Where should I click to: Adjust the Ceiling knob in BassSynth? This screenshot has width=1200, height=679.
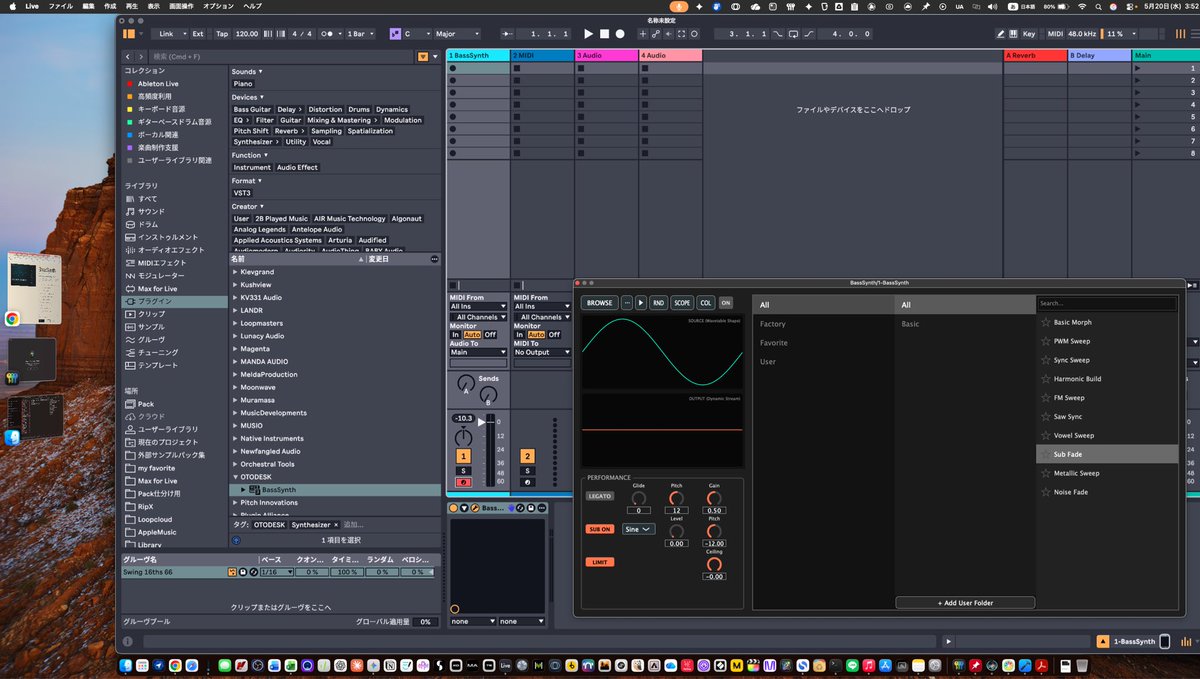tap(714, 563)
